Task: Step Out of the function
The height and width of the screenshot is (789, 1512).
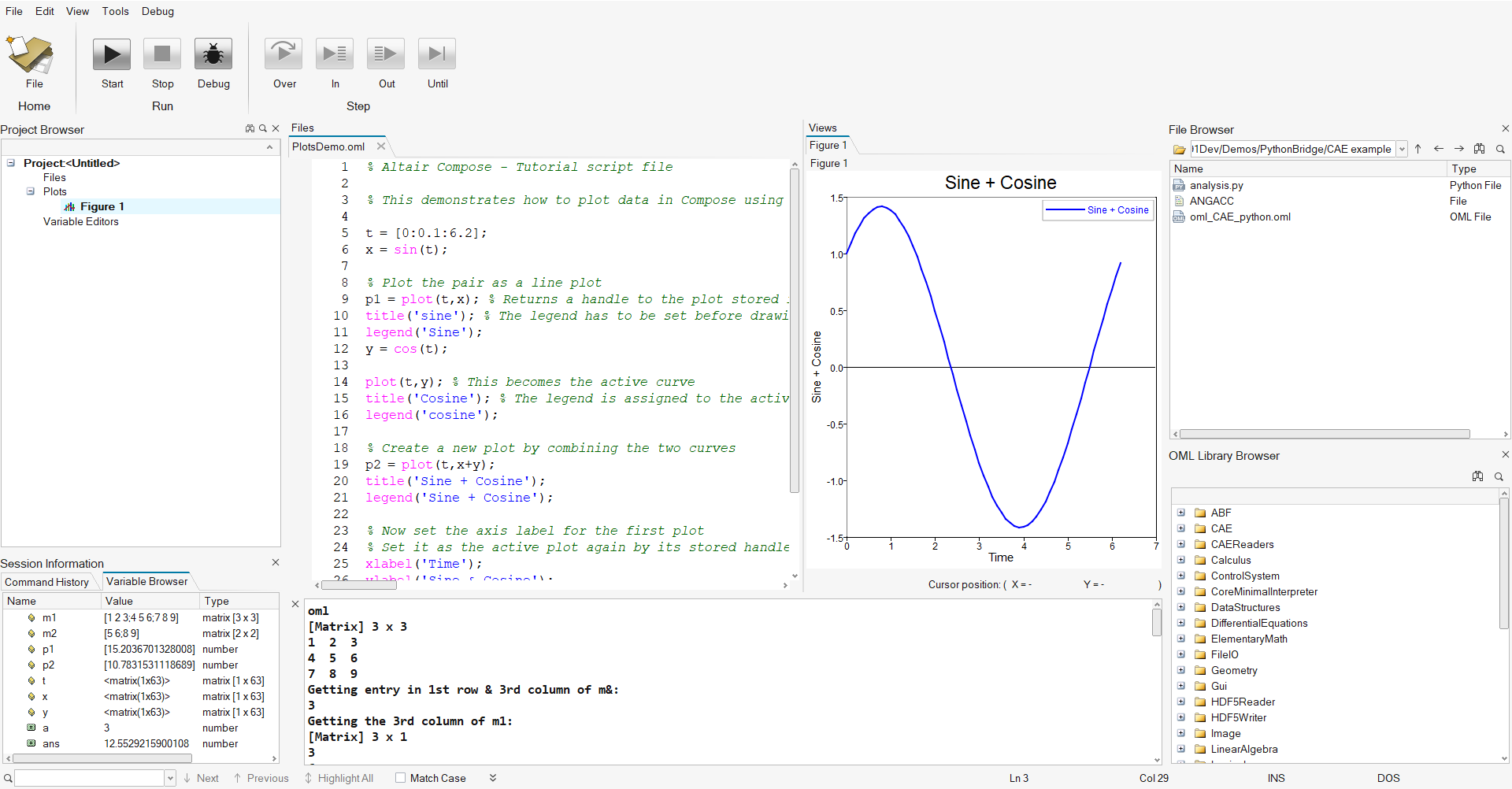Action: [385, 54]
